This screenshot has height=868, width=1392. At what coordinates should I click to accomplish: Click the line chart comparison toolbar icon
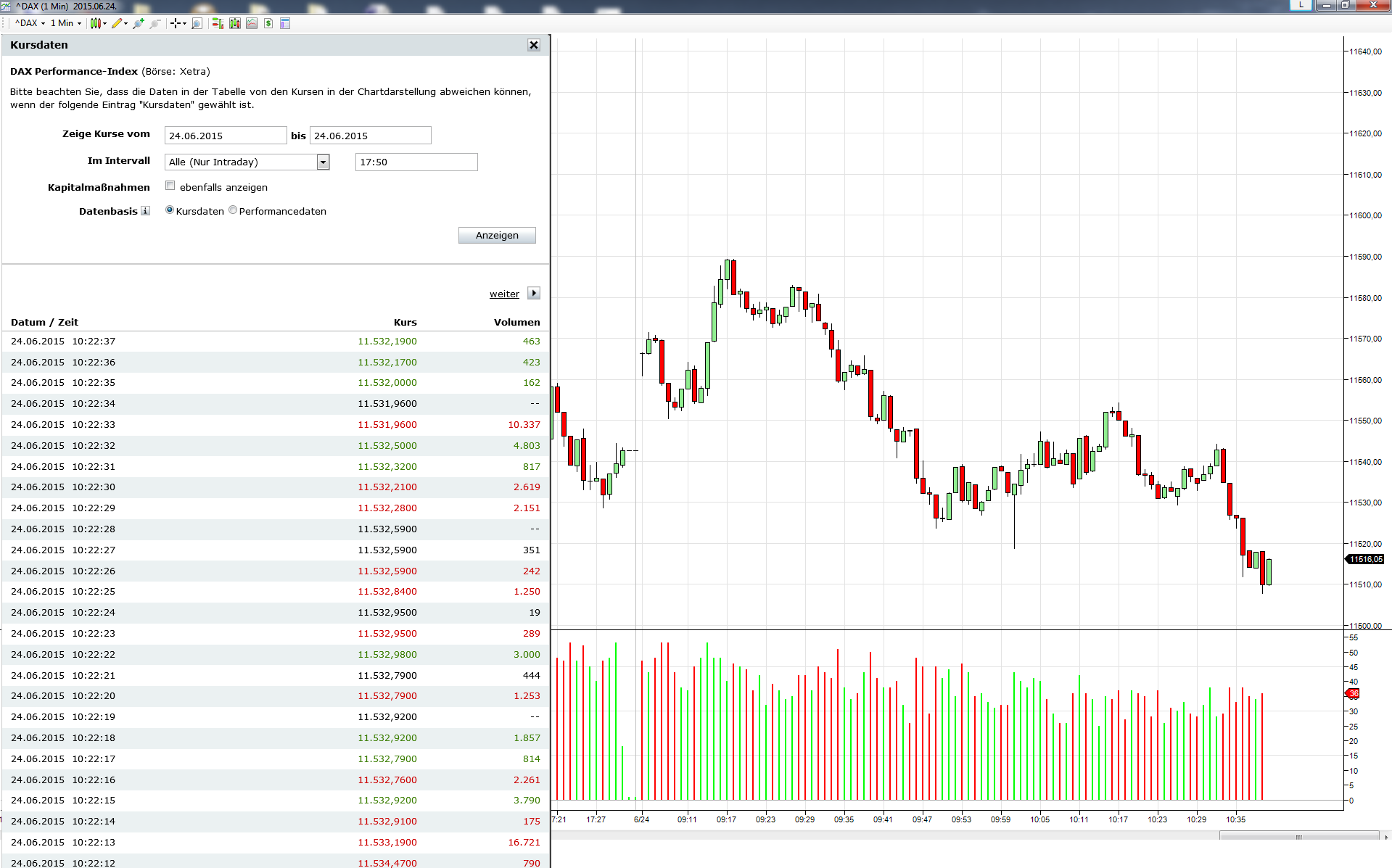pos(252,23)
